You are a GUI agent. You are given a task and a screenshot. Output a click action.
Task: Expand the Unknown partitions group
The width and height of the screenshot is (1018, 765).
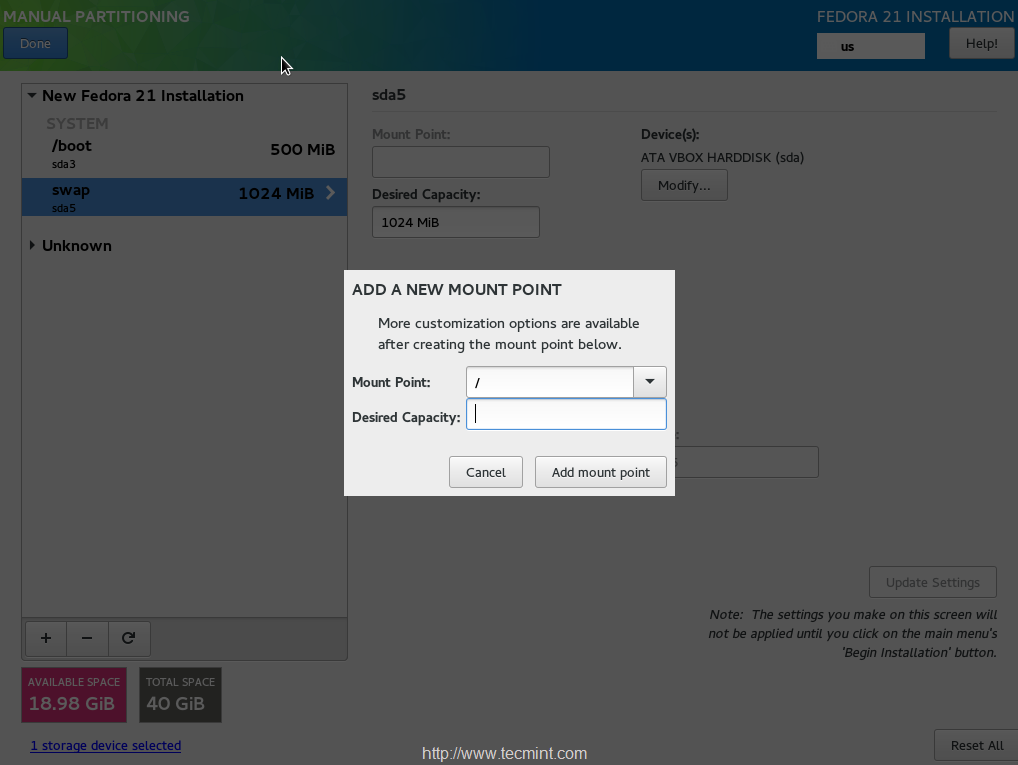[x=32, y=245]
